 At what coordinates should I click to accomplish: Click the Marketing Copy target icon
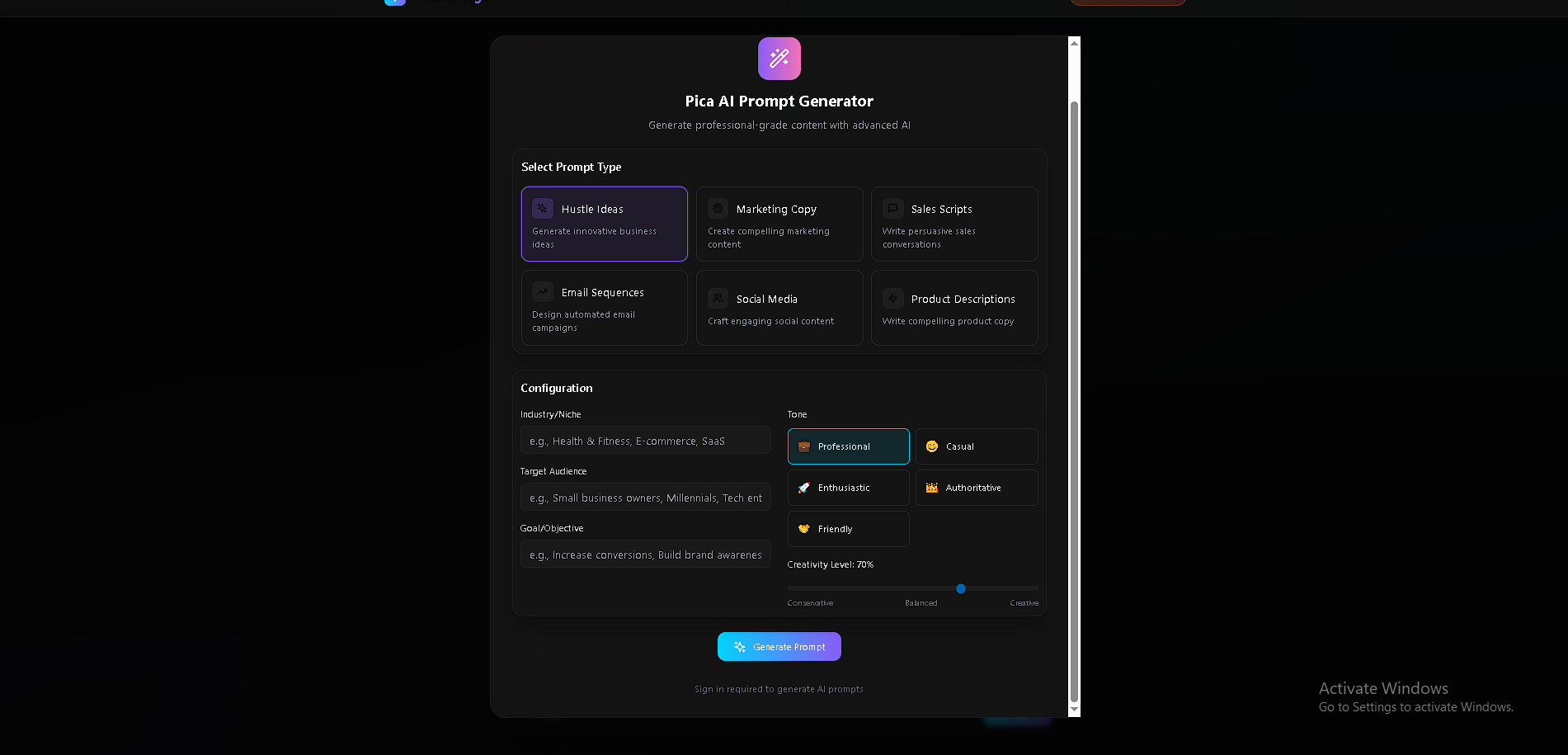pyautogui.click(x=718, y=209)
